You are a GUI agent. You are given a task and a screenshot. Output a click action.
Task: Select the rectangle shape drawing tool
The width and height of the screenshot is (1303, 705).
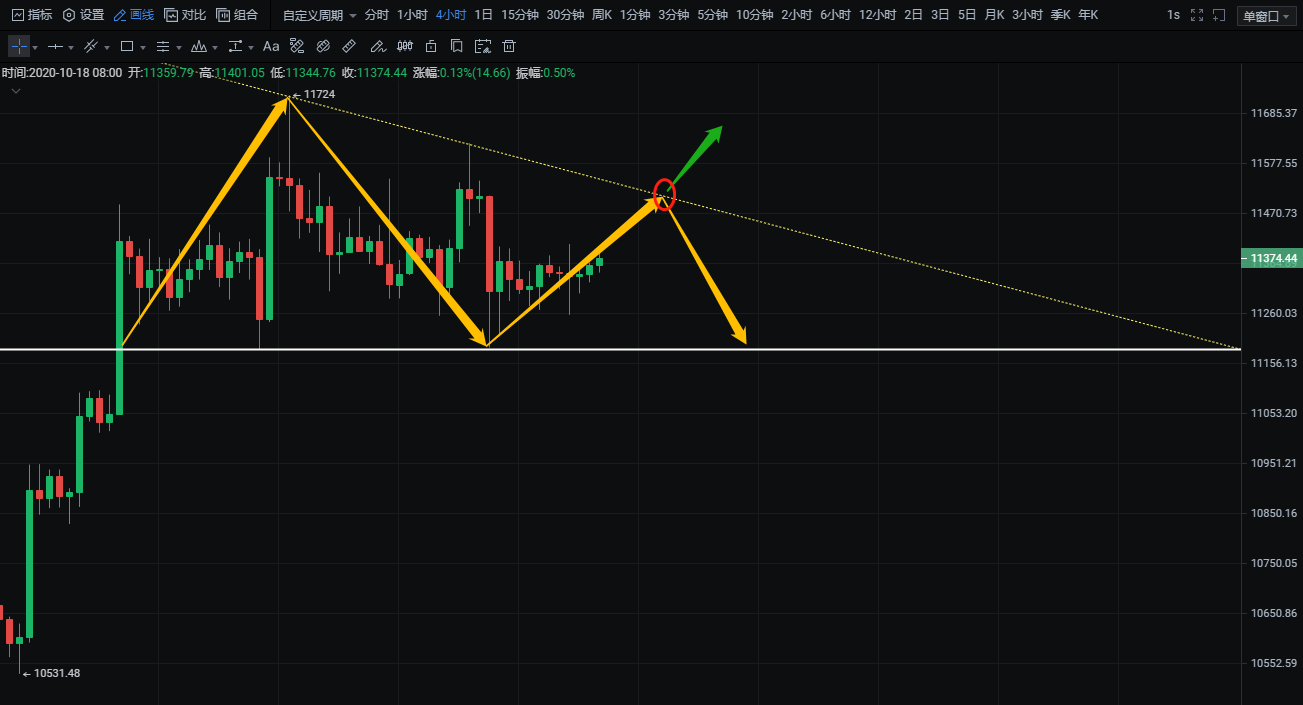point(127,46)
